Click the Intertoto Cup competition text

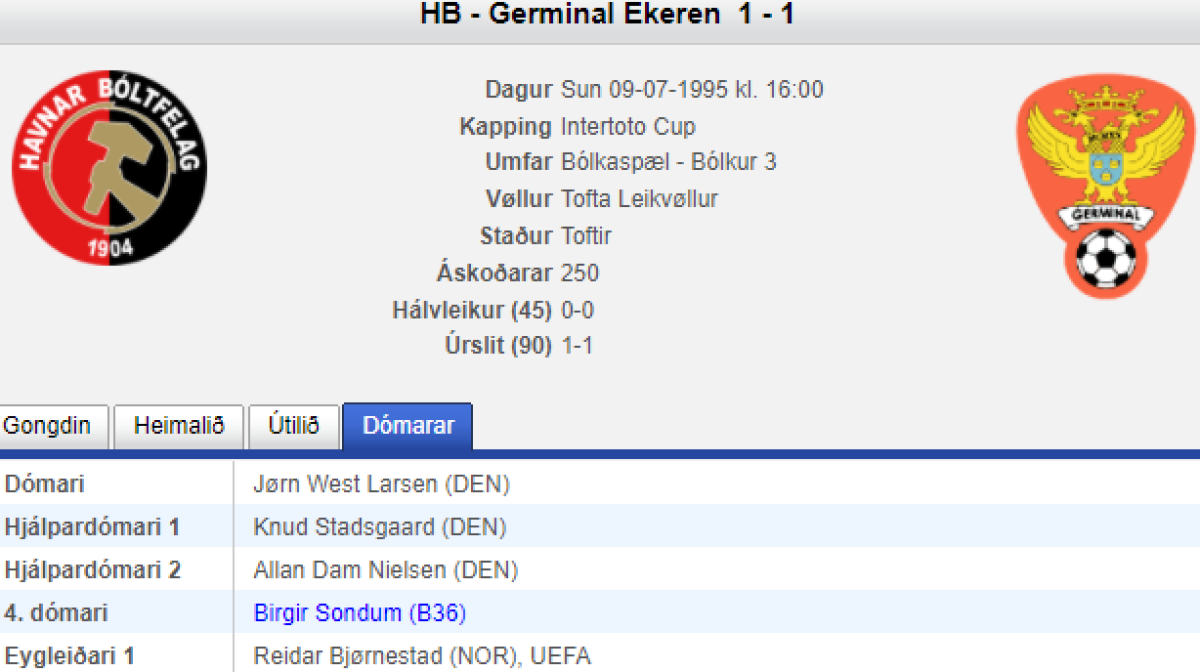(x=628, y=127)
